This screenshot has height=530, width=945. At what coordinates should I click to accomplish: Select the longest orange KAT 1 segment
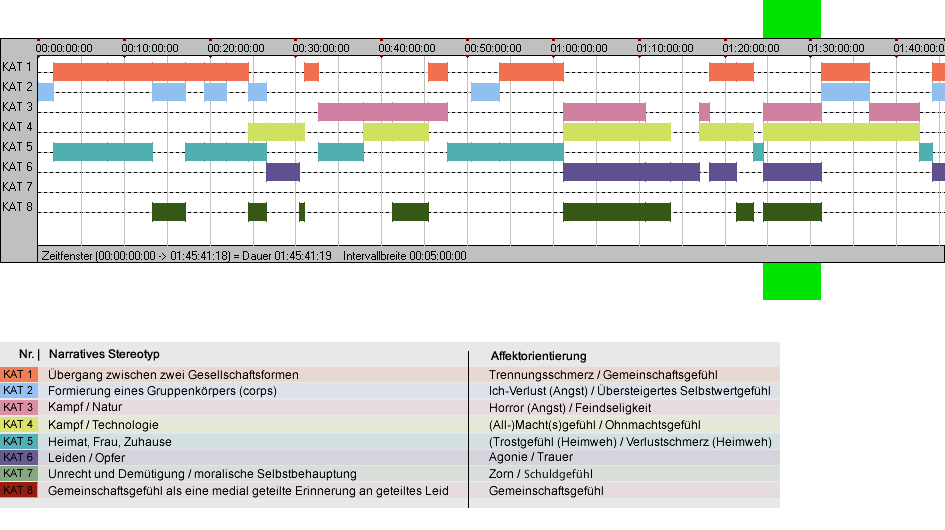(x=151, y=72)
